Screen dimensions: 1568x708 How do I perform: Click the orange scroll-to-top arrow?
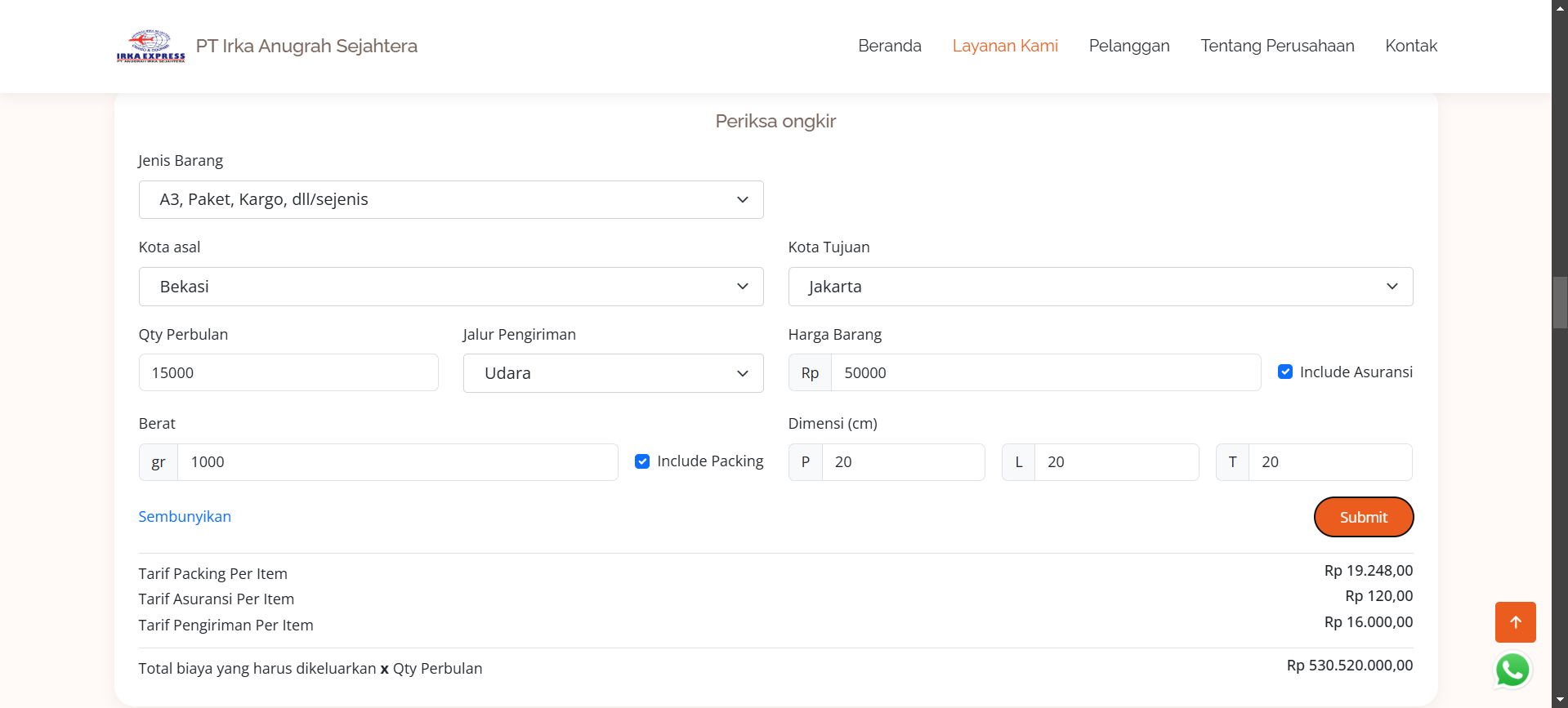(x=1515, y=622)
